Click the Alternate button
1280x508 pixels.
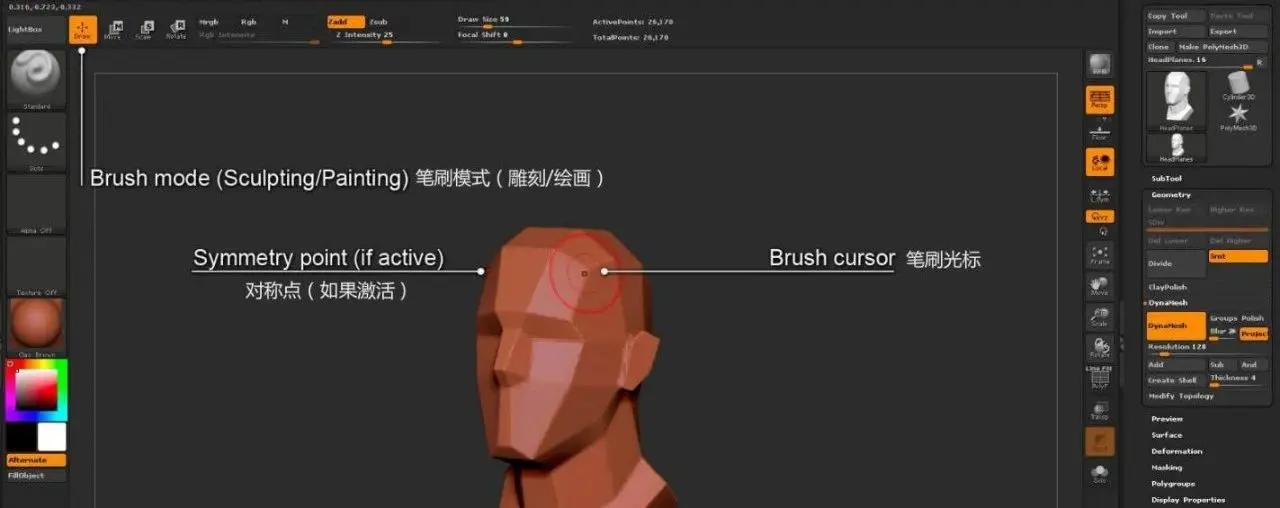point(36,461)
